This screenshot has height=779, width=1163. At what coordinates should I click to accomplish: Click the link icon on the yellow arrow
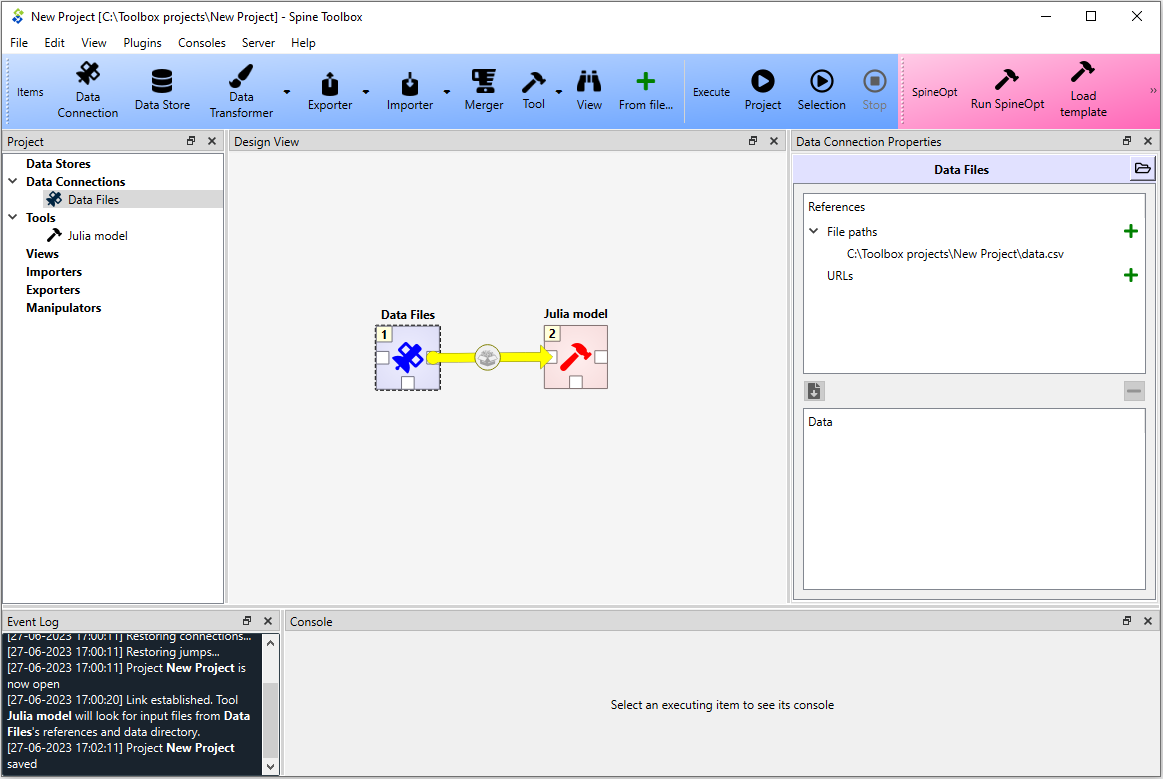point(487,358)
